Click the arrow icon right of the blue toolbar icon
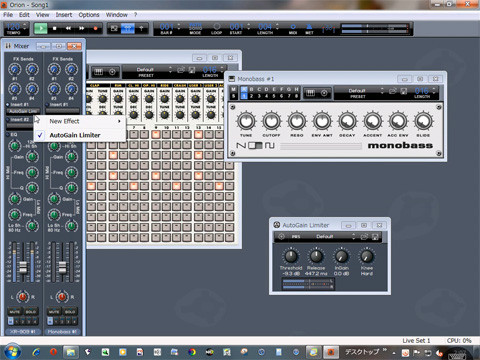 coord(141,28)
